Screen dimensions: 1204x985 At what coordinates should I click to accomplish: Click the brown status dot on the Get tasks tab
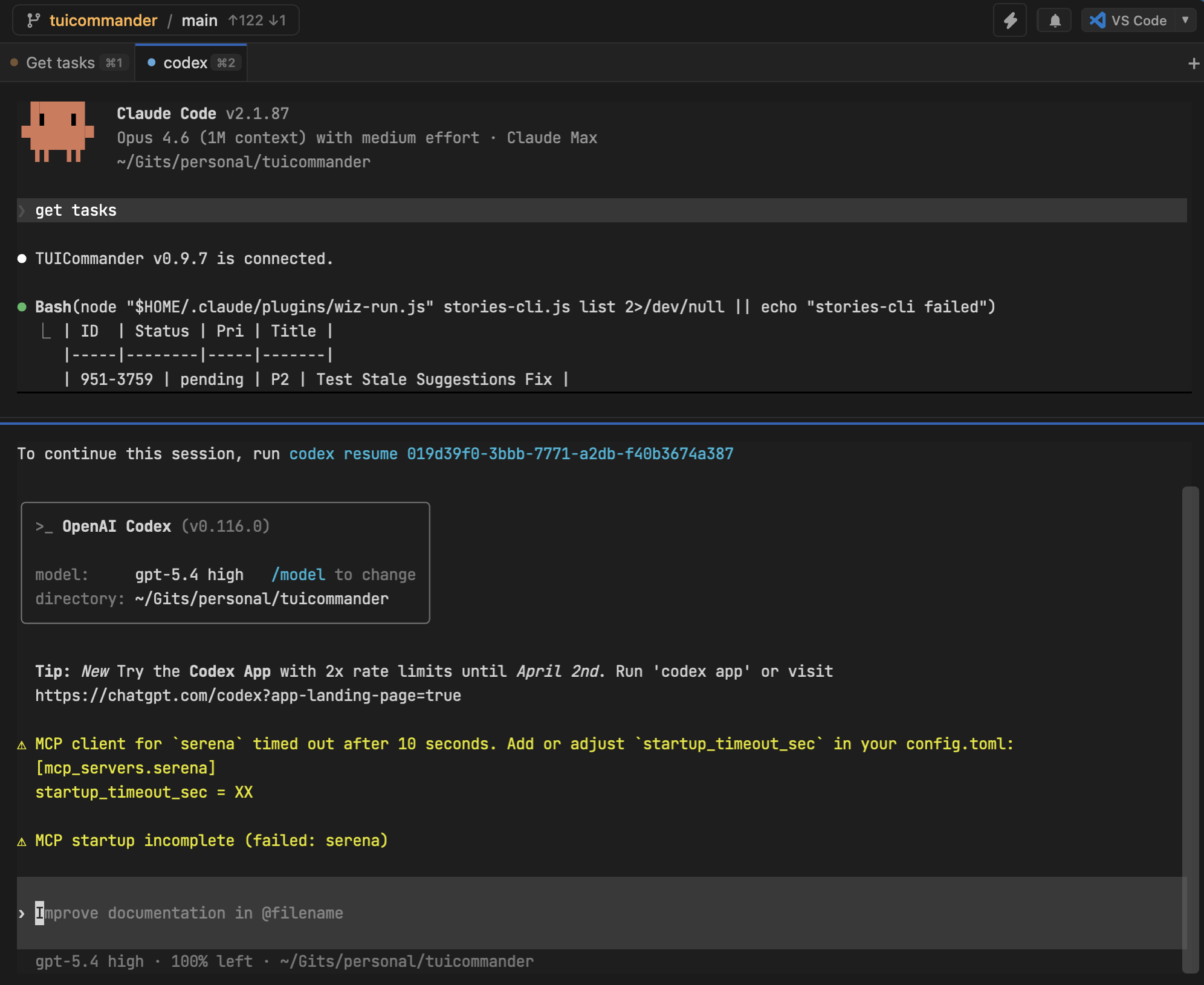[14, 62]
